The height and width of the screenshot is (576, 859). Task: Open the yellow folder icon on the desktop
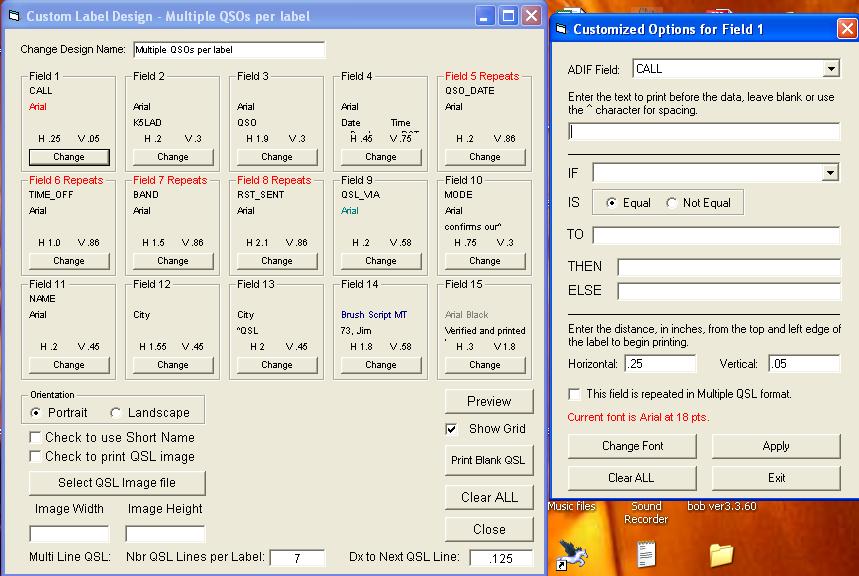click(721, 555)
